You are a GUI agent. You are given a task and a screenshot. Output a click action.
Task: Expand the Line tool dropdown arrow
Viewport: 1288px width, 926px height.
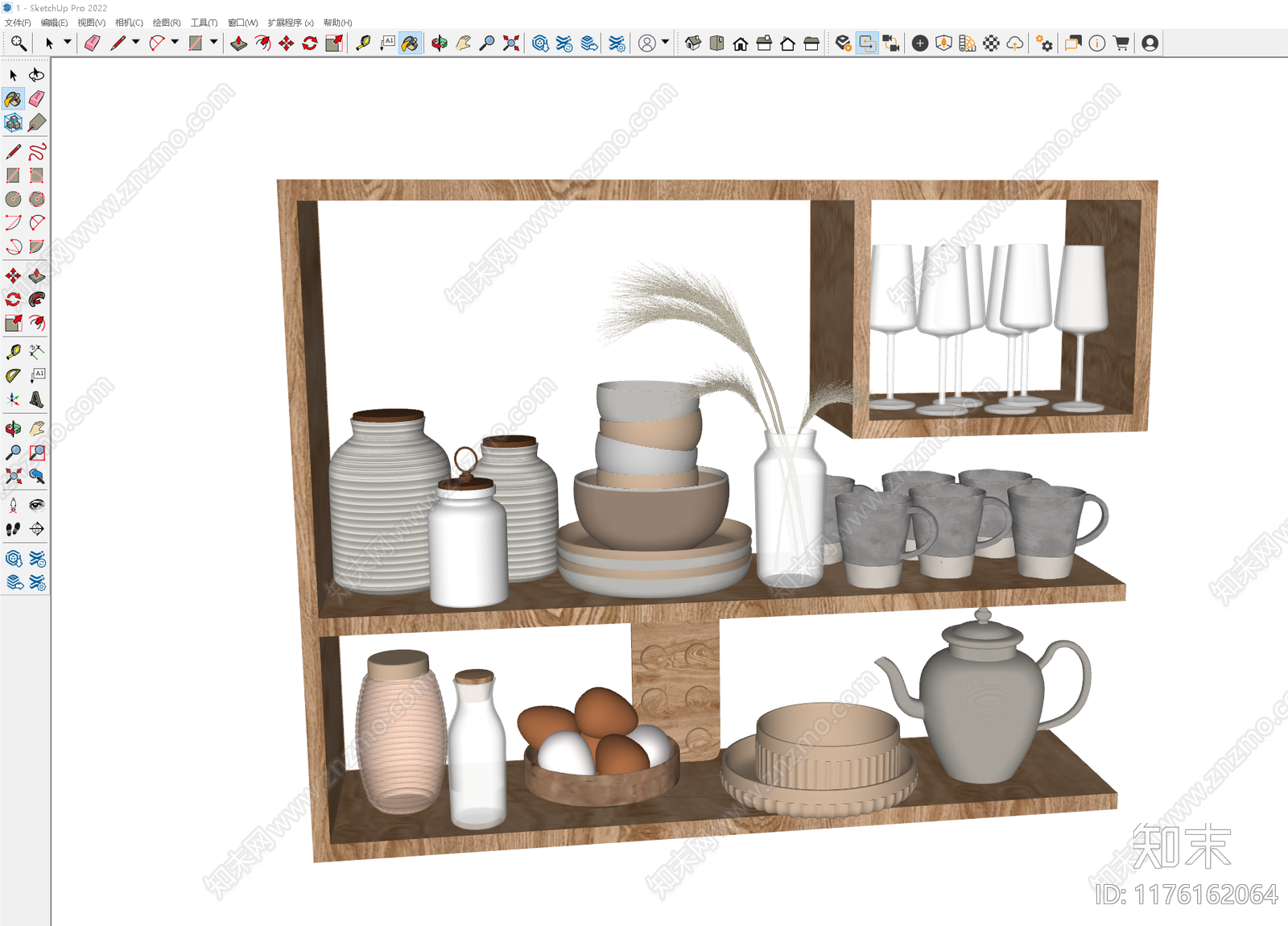coord(135,42)
